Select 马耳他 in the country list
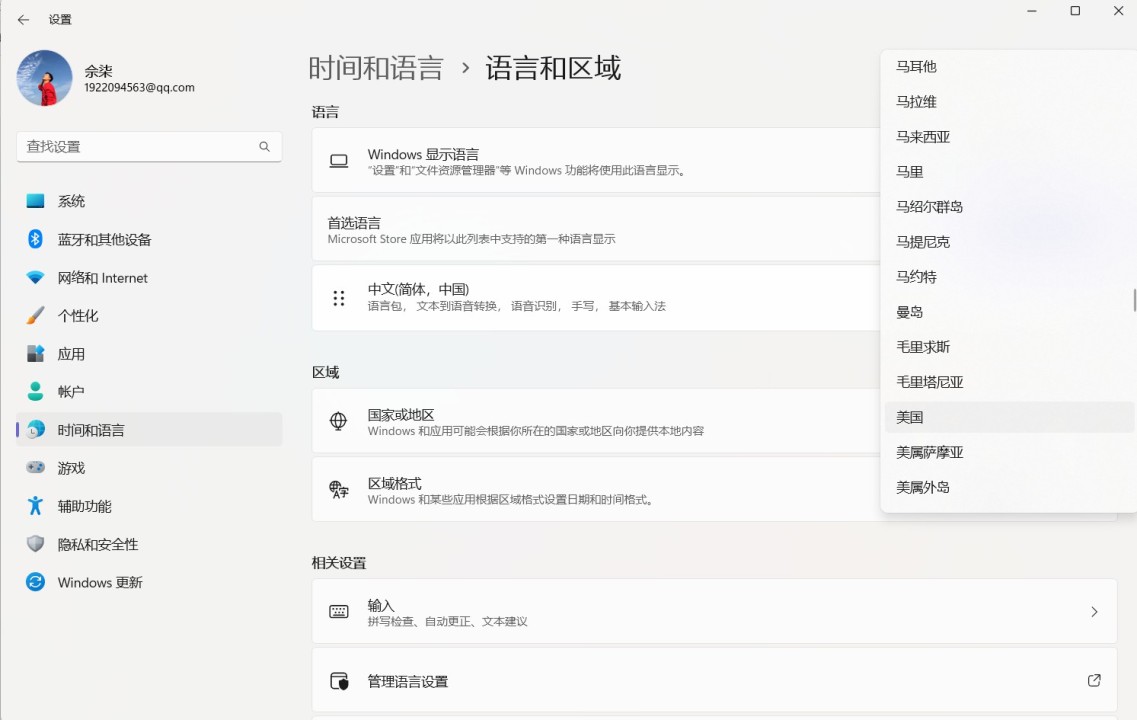This screenshot has height=720, width=1137. pyautogui.click(x=1008, y=67)
